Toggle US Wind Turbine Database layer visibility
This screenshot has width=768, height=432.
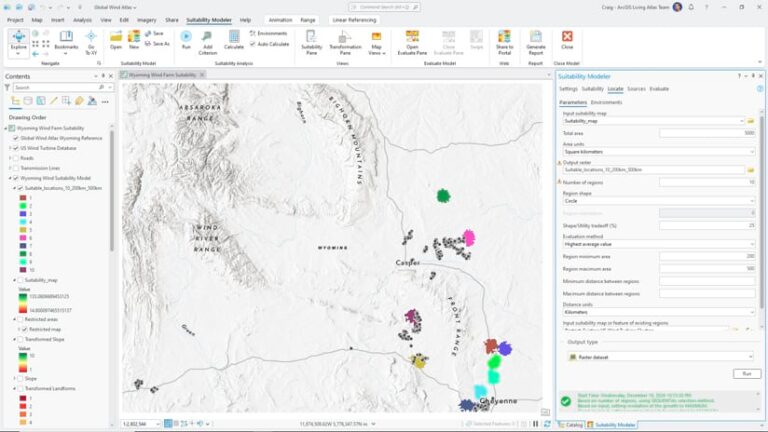(x=16, y=148)
